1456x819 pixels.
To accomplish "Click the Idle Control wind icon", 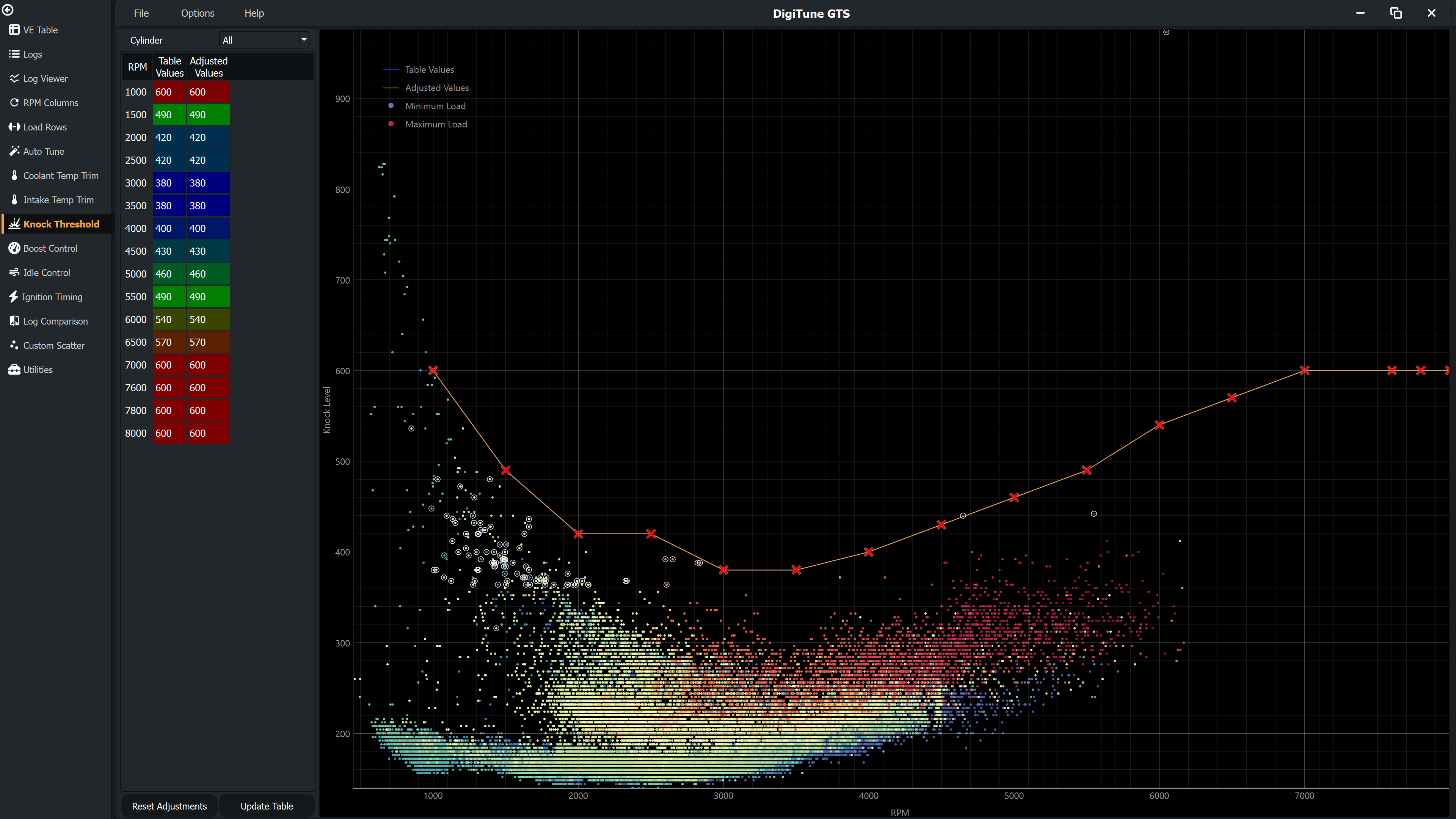I will [14, 273].
